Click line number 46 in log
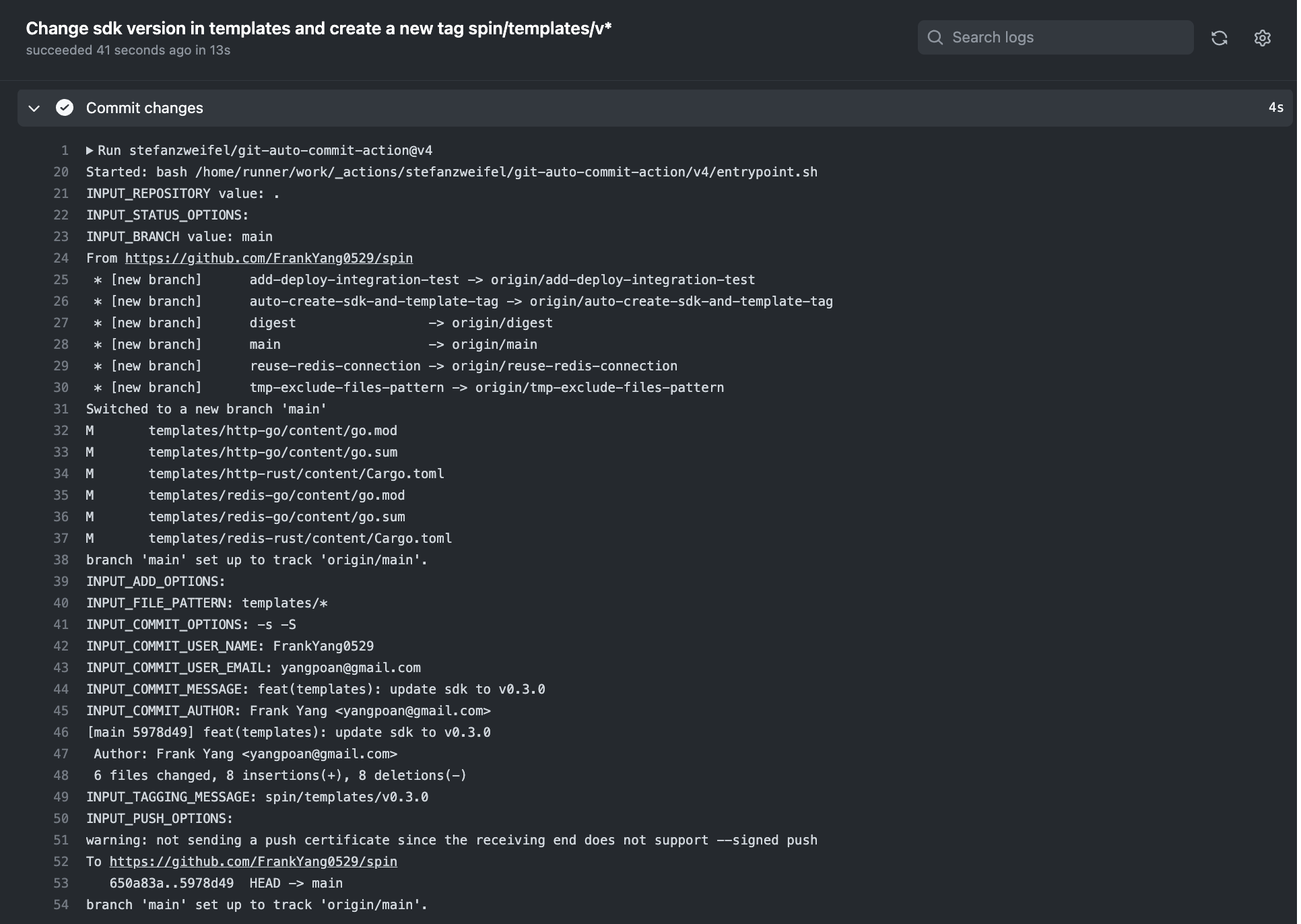 (61, 733)
